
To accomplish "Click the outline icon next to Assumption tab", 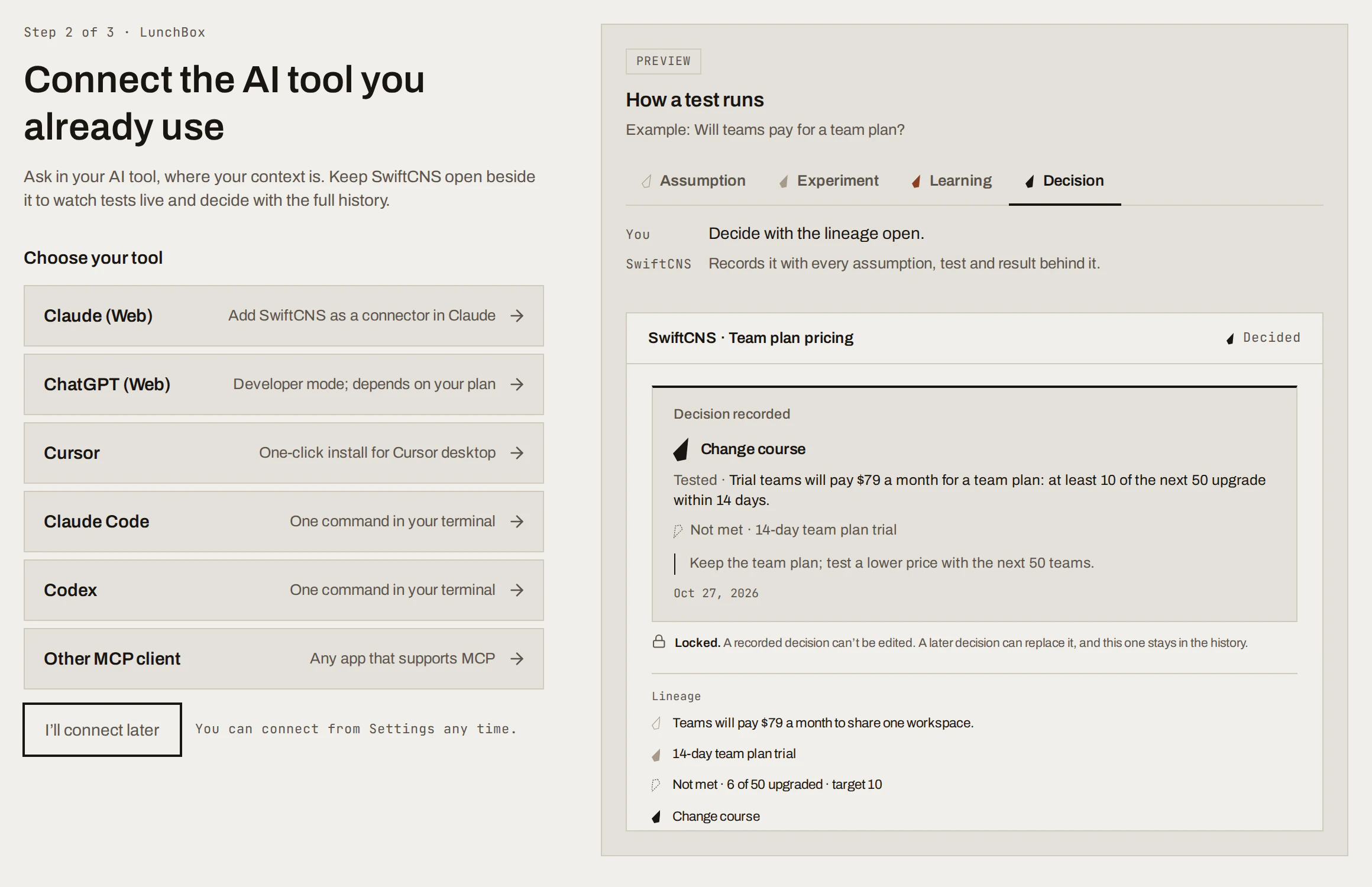I will coord(646,181).
